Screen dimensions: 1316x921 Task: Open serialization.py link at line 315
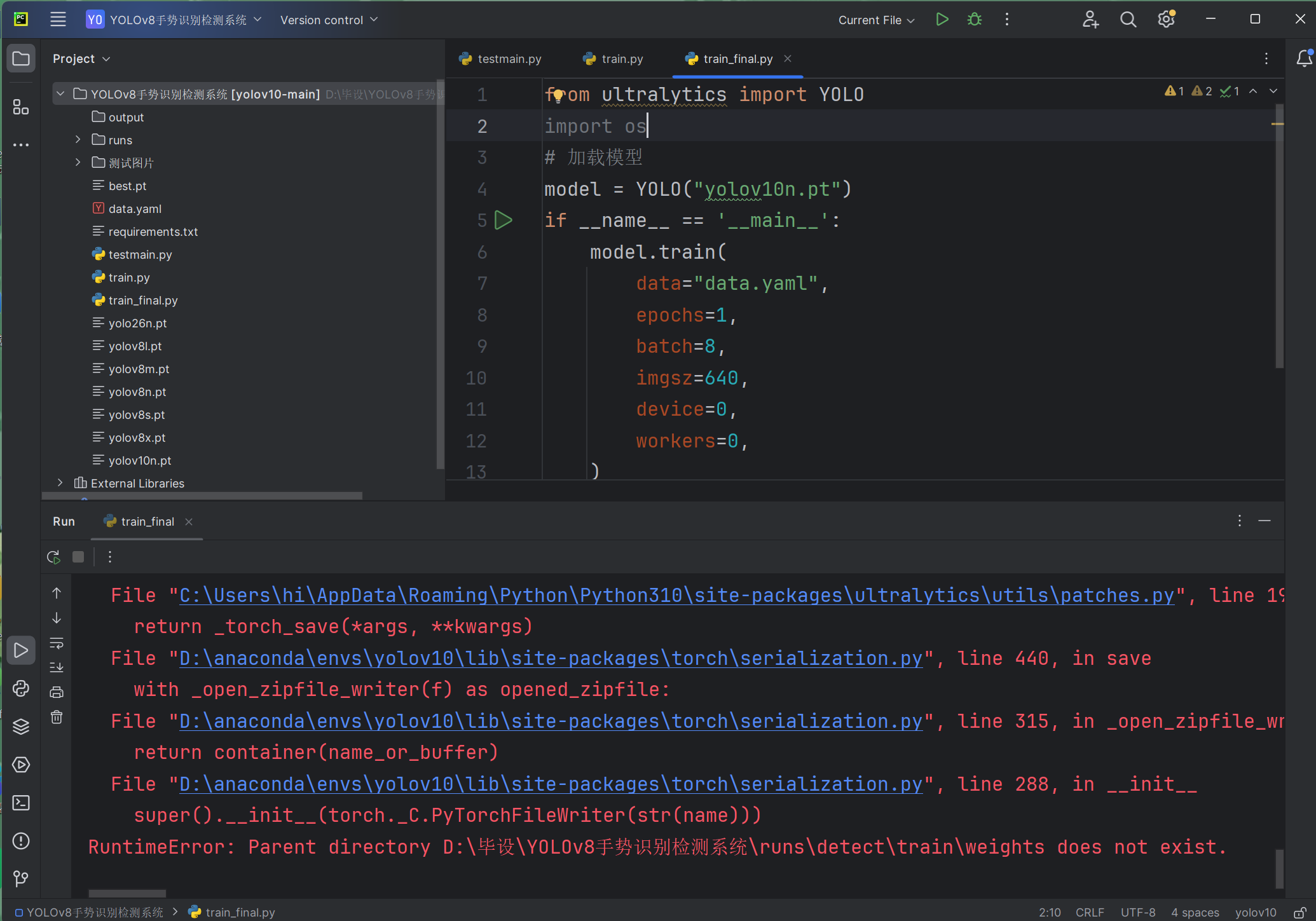pos(551,721)
